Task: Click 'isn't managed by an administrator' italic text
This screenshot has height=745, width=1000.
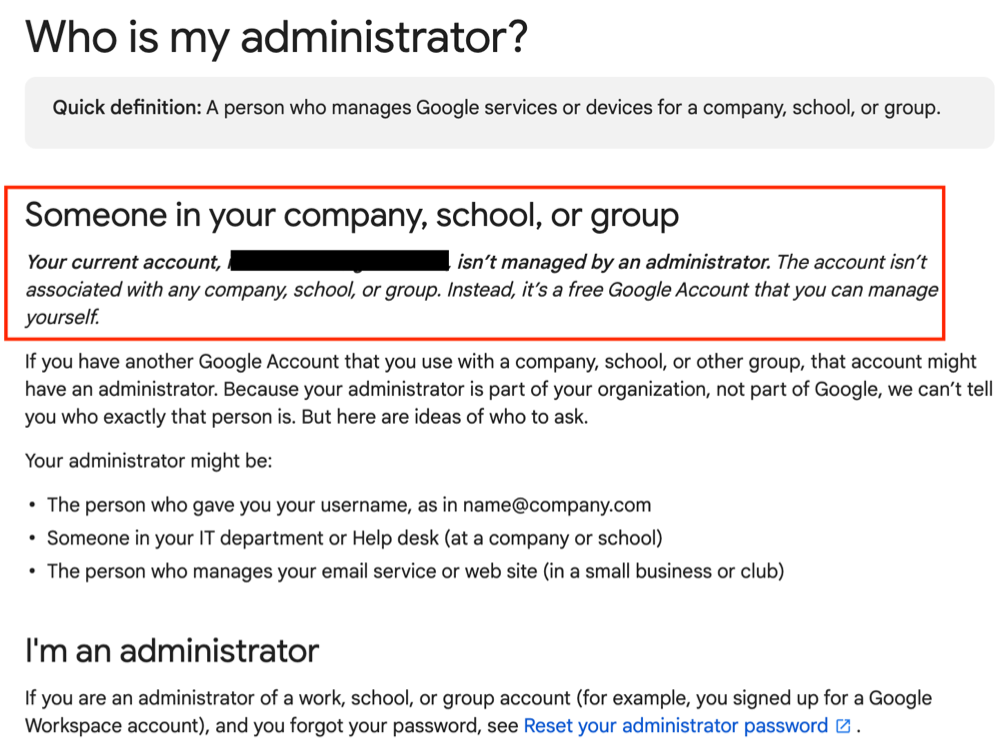Action: (614, 262)
